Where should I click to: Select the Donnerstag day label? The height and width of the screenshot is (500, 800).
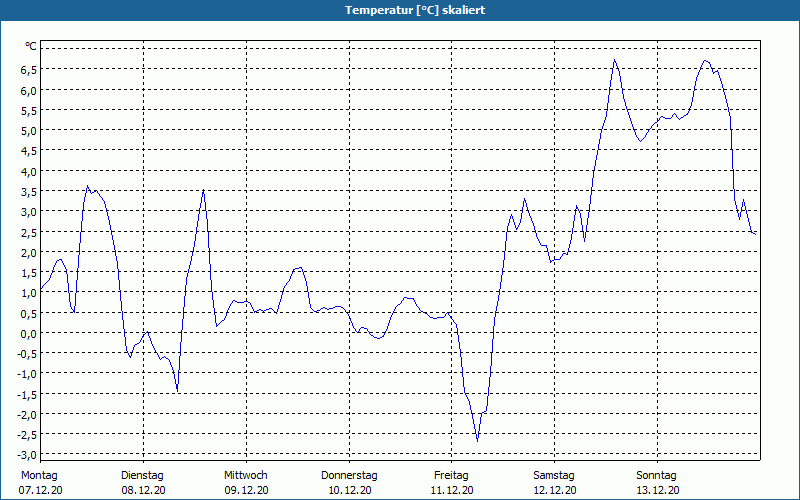[x=349, y=476]
